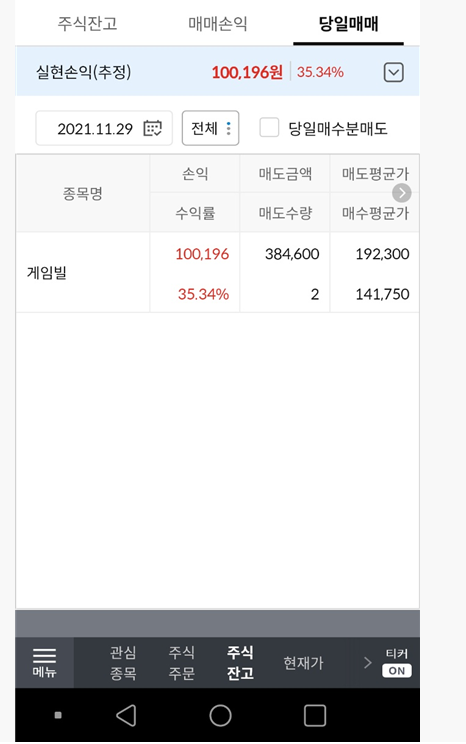
Task: Select the 당일매매 tab
Action: [348, 24]
